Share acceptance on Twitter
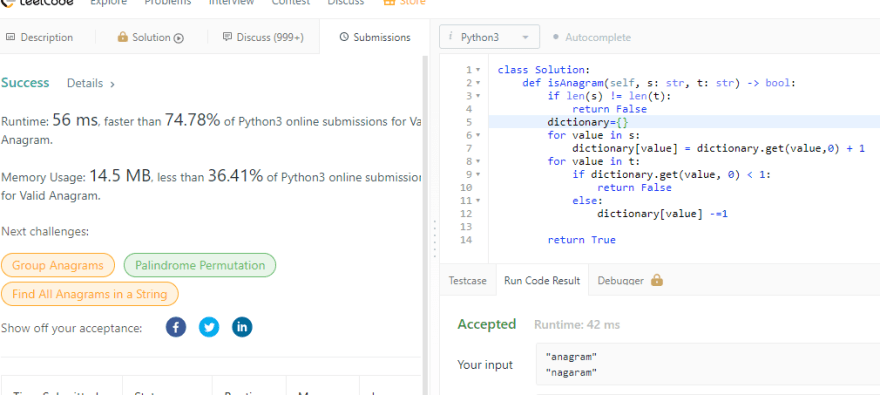880x395 pixels. pyautogui.click(x=209, y=327)
